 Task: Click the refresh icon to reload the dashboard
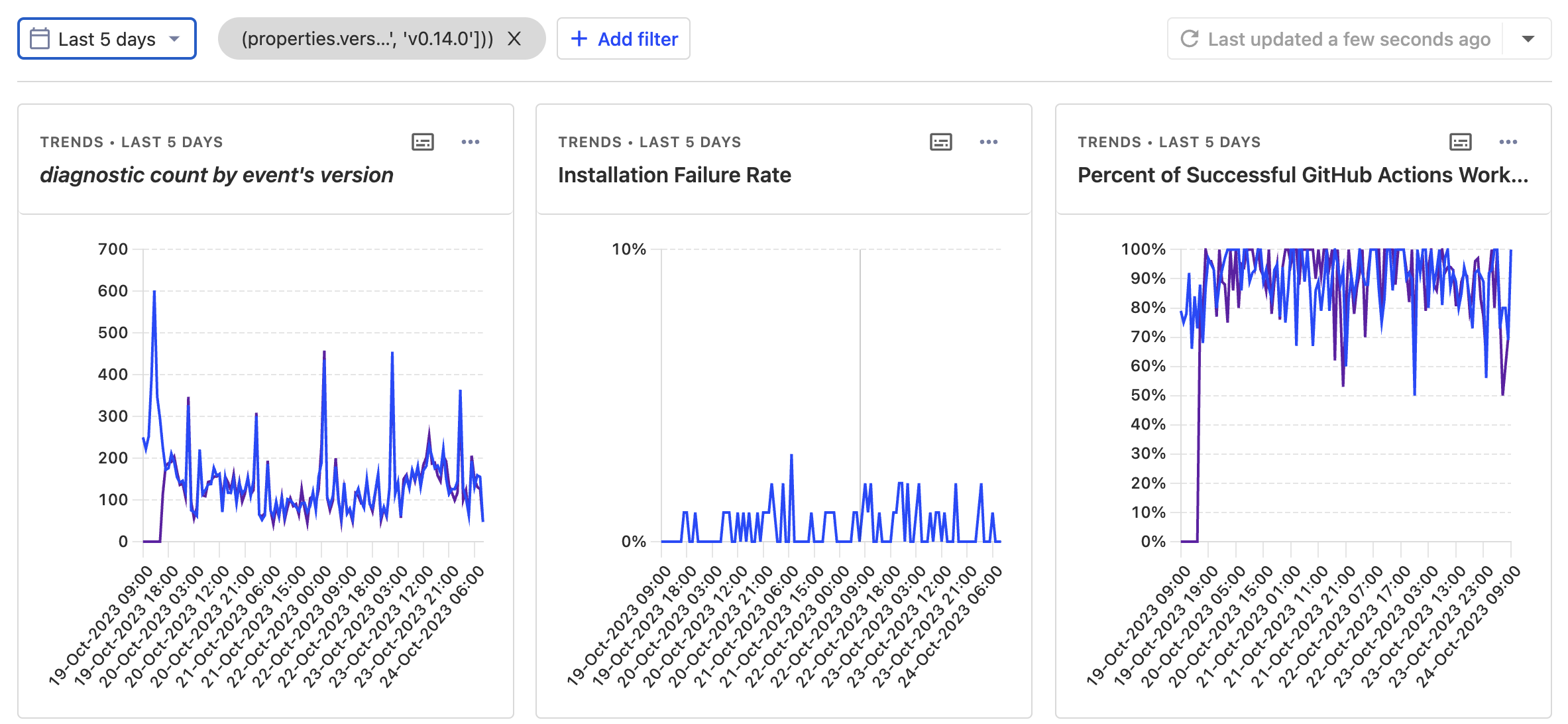(x=1189, y=38)
